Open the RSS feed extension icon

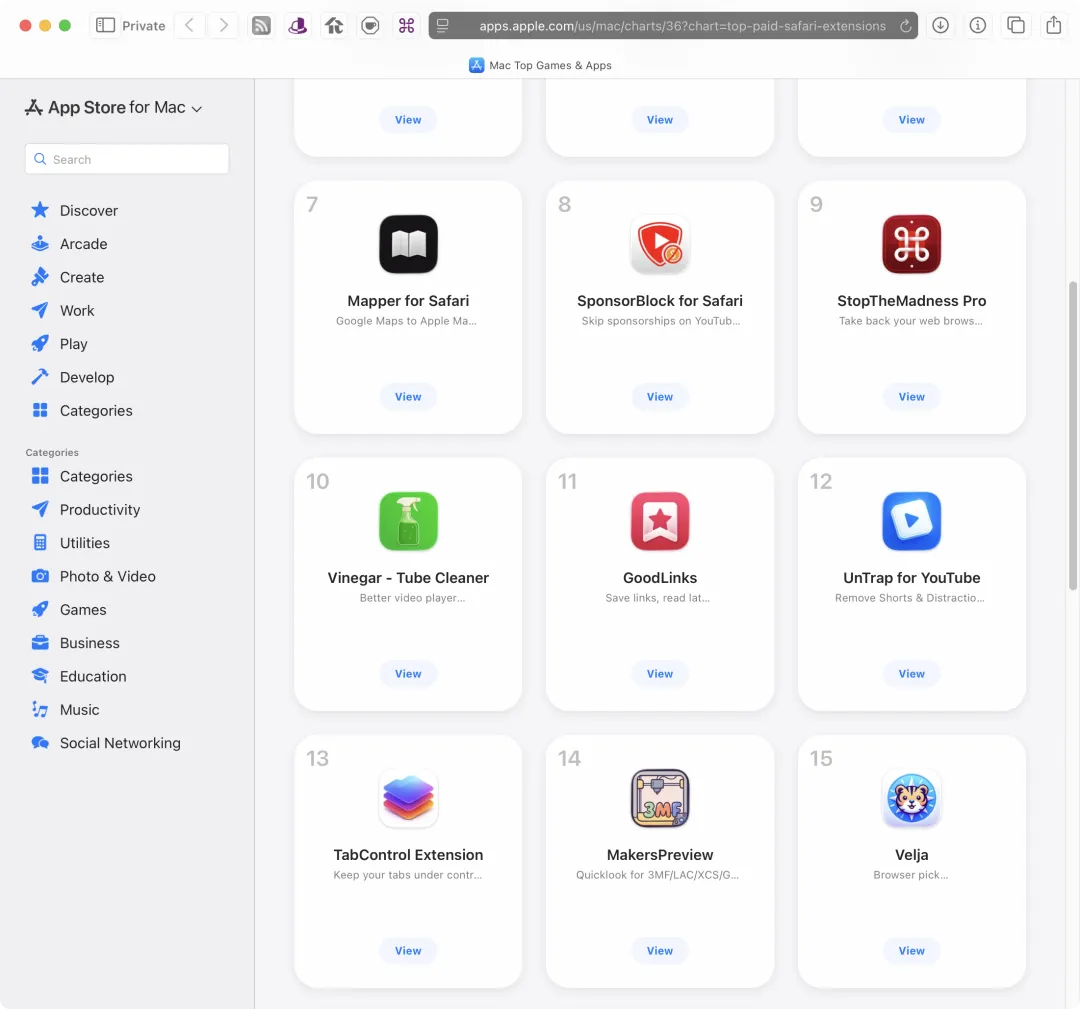pos(261,26)
